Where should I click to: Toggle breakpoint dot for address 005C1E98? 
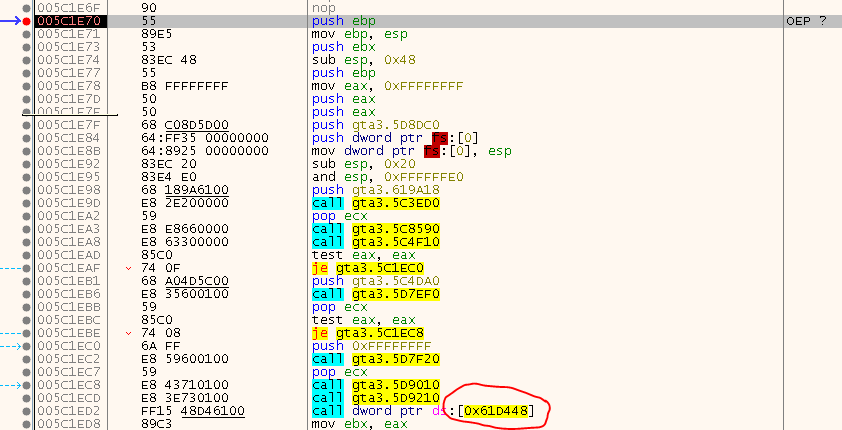26,190
